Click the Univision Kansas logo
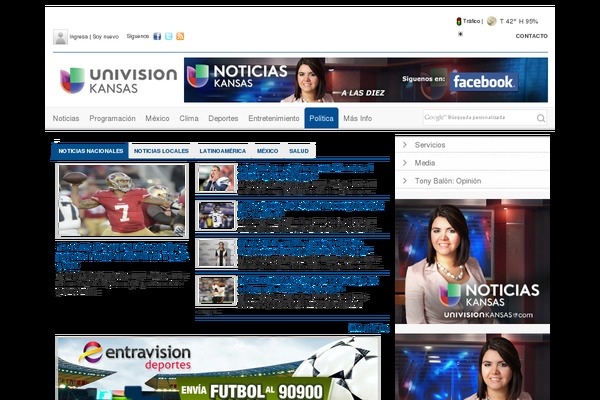600x400 pixels. [x=118, y=80]
